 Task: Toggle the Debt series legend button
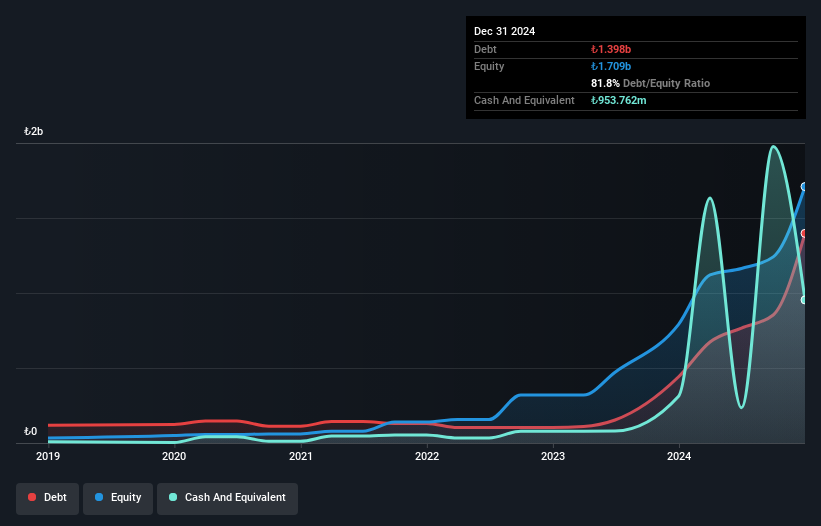pos(48,498)
